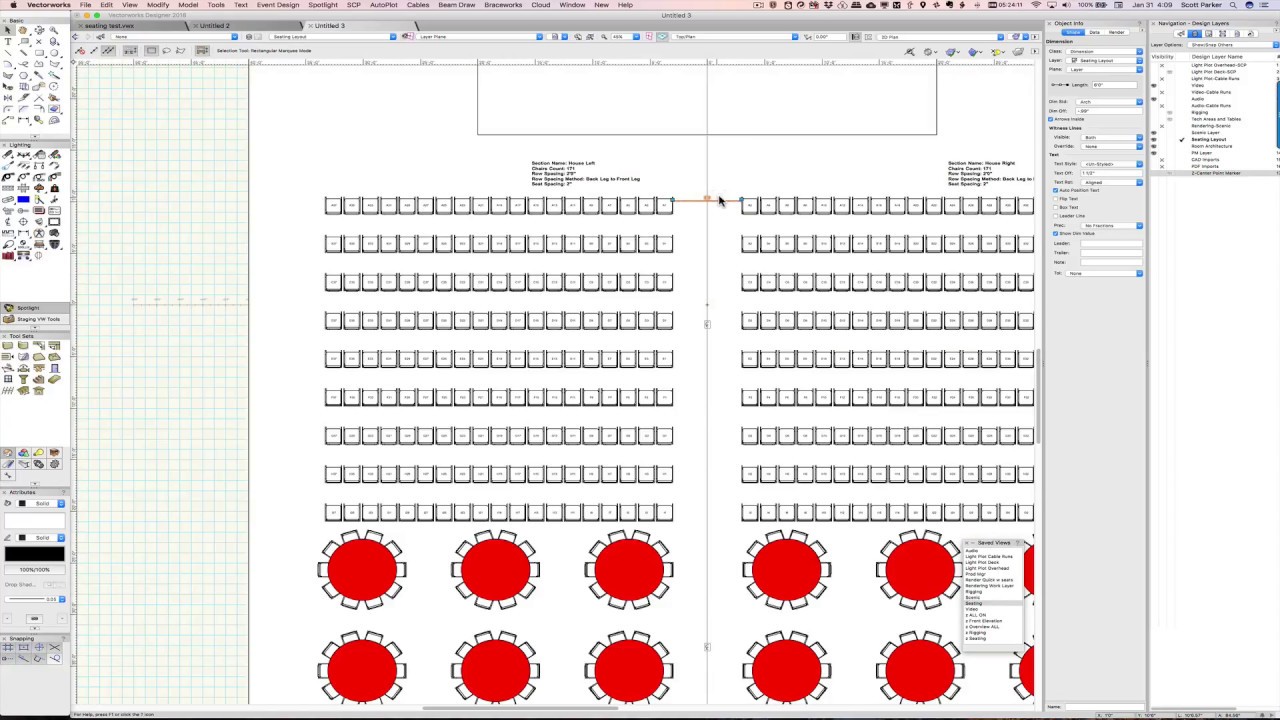The image size is (1280, 720).
Task: Select the Mirror tool
Action: (8, 98)
